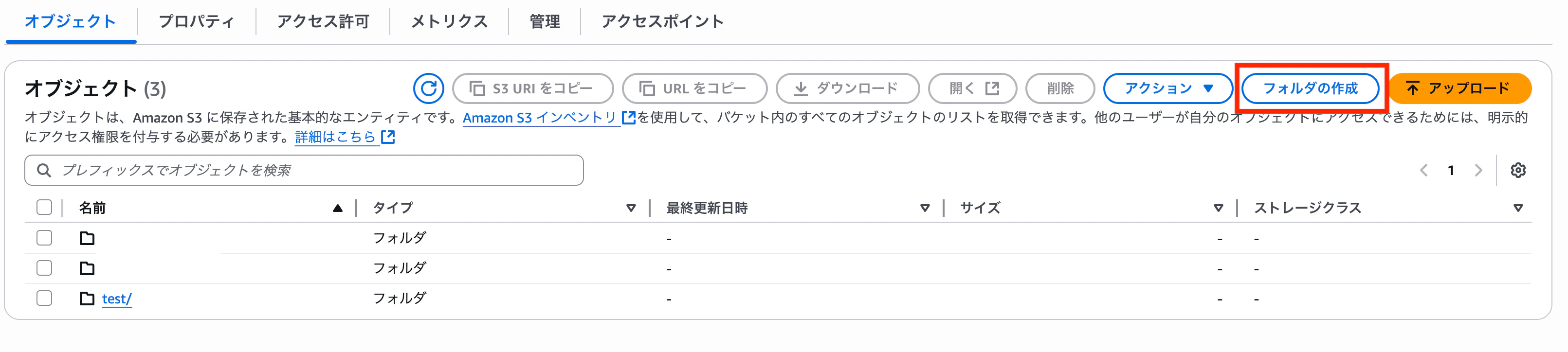Screen dimensions: 1568x352
Task: Click the タイプ column sort arrow
Action: tap(631, 208)
